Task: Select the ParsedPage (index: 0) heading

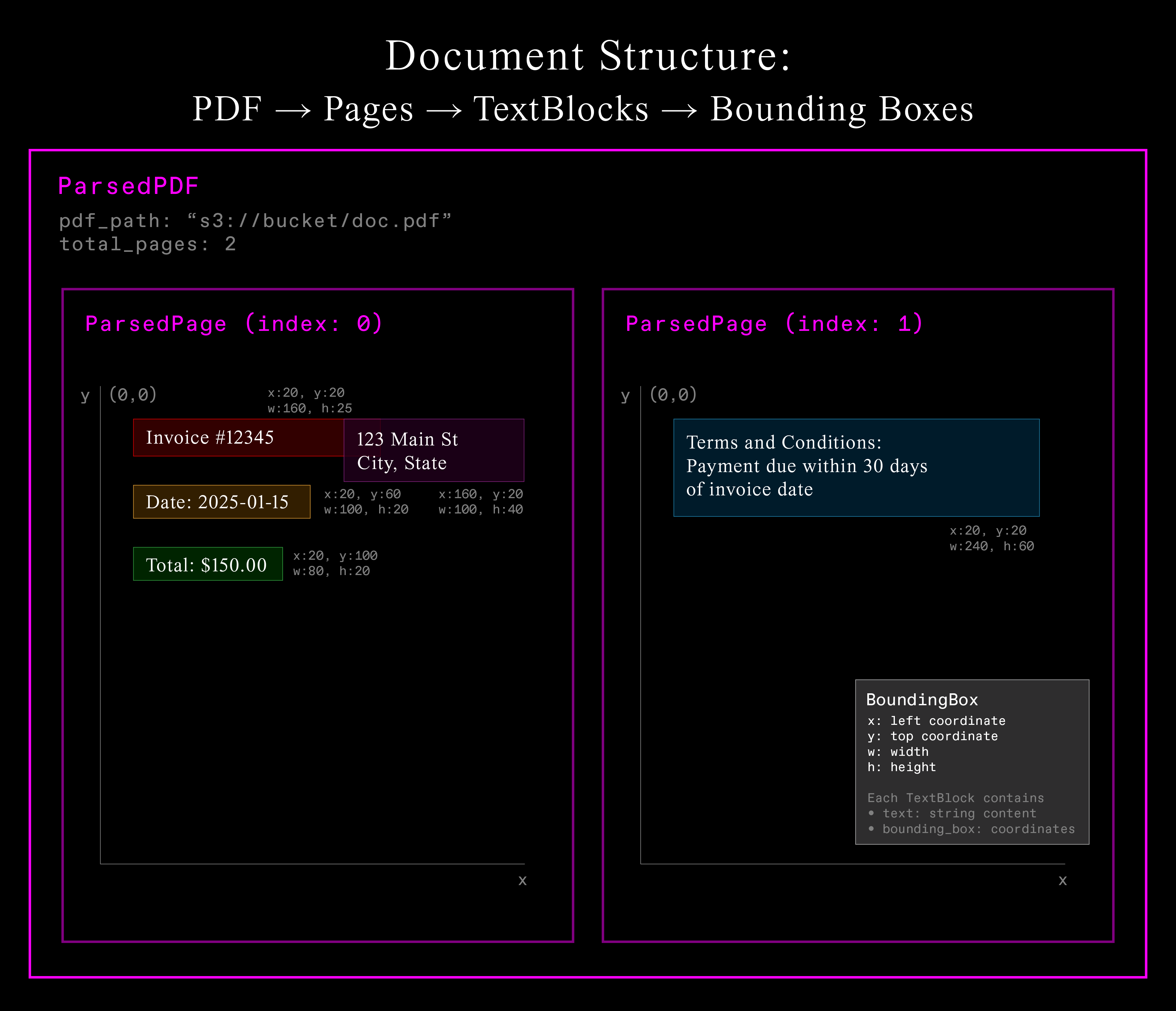Action: [x=234, y=324]
